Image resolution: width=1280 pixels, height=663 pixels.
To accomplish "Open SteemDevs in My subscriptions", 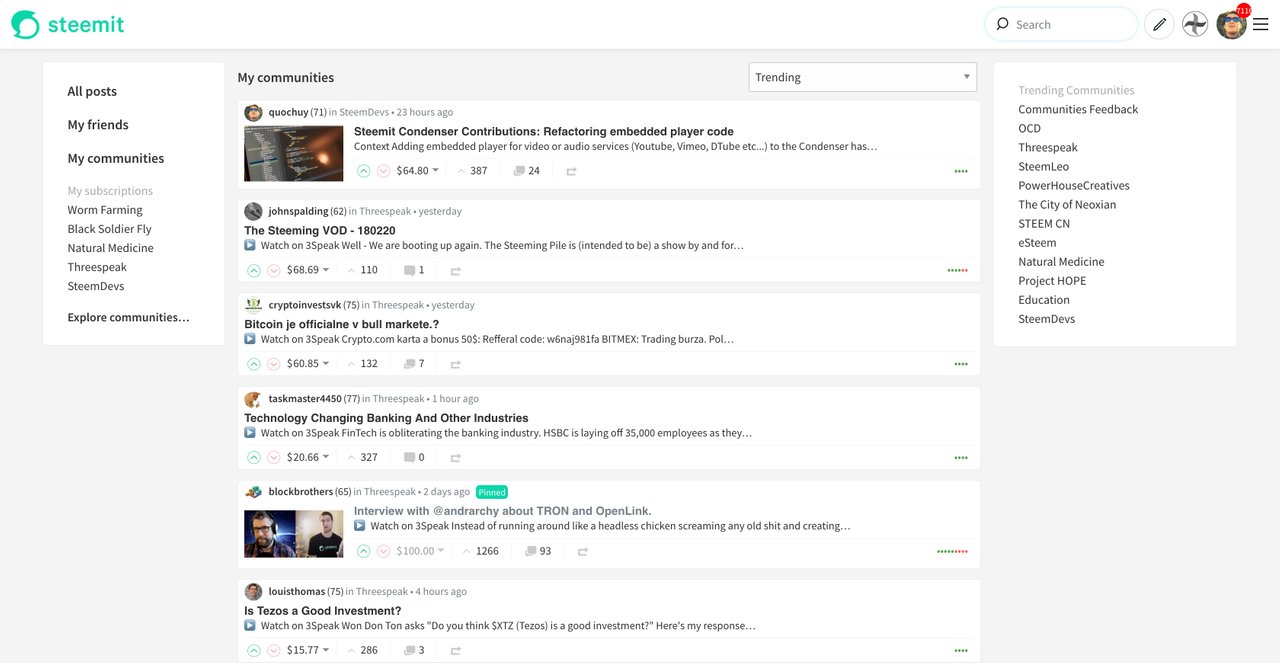I will point(96,286).
